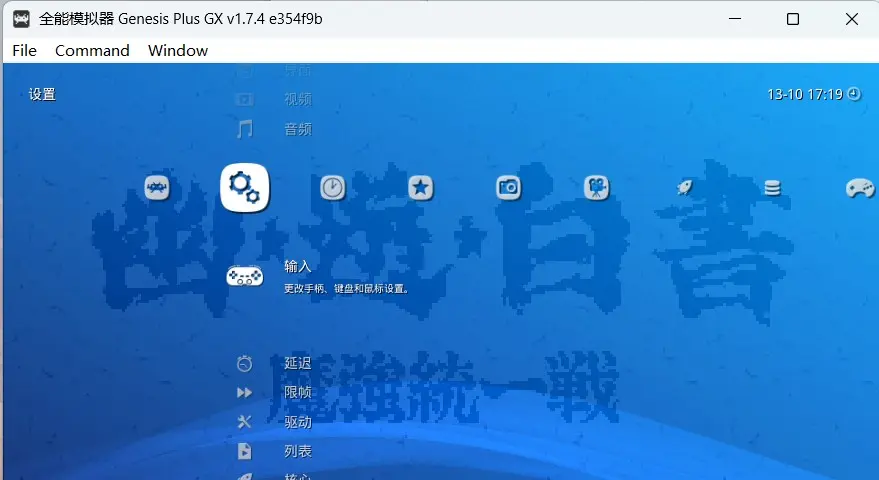Select the 视频 video settings entry
This screenshot has height=480, width=879.
298,99
